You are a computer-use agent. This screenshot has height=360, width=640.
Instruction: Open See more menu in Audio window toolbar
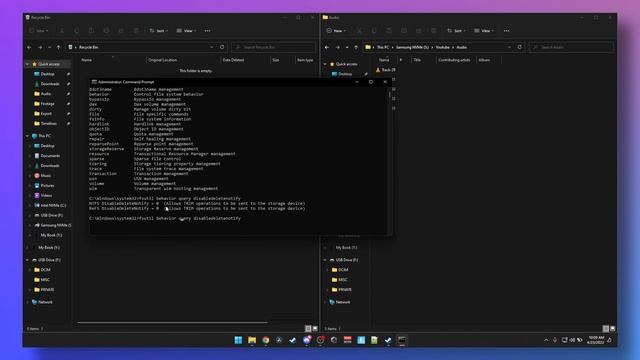coord(507,31)
